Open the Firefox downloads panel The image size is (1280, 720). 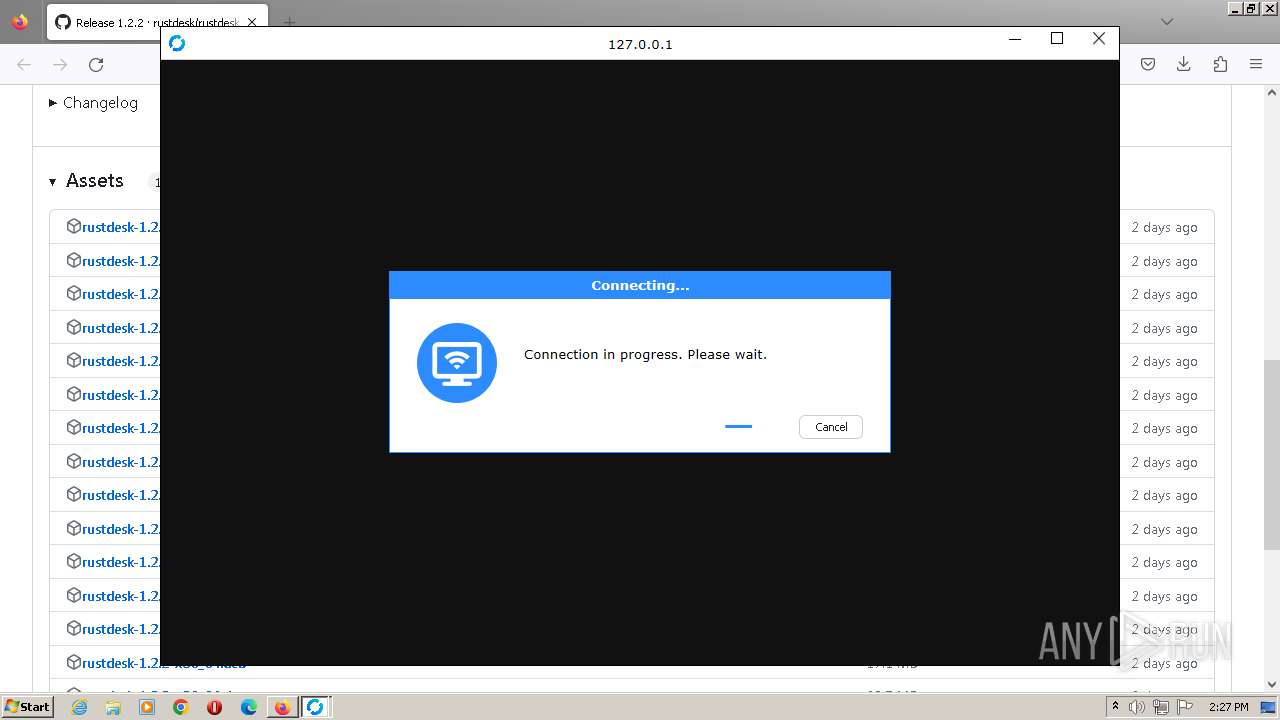(1184, 64)
